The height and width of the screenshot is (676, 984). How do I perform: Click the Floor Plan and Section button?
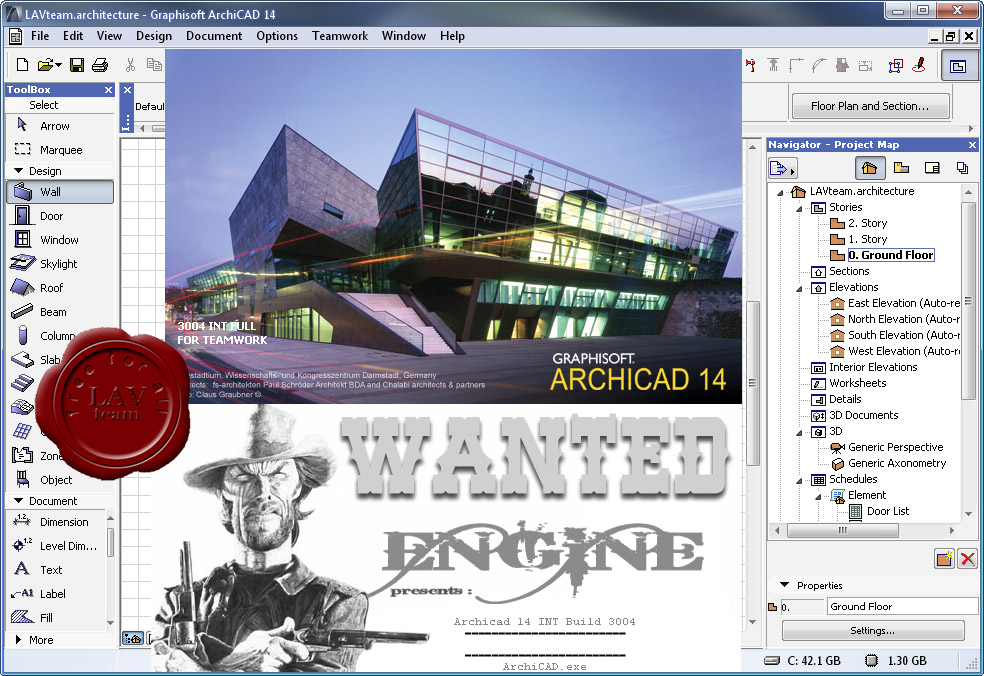point(870,106)
